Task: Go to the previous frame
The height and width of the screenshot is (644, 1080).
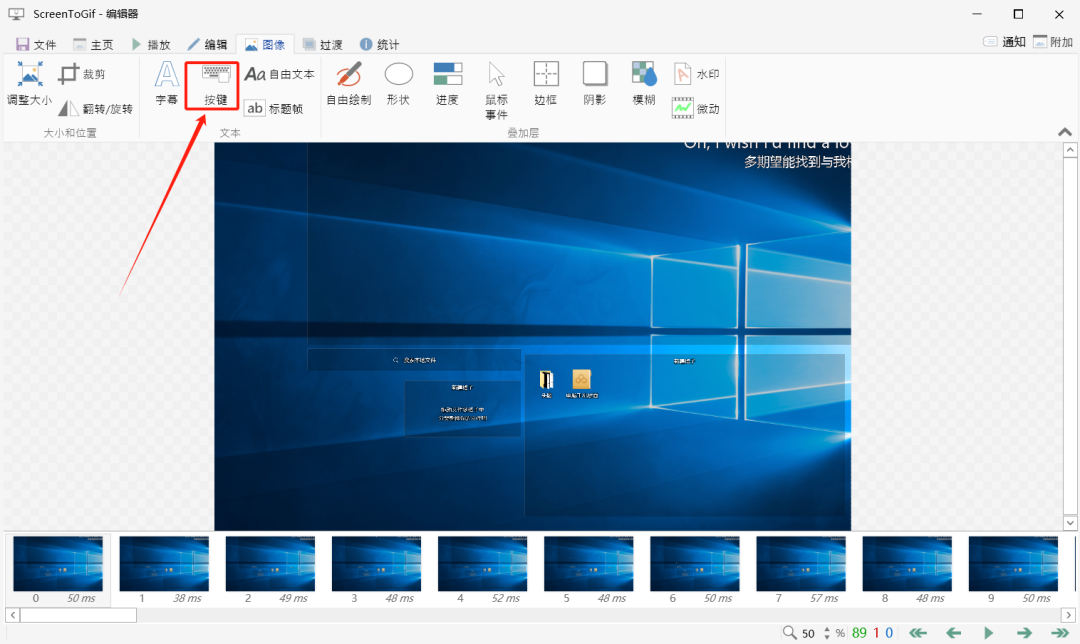Action: [953, 632]
